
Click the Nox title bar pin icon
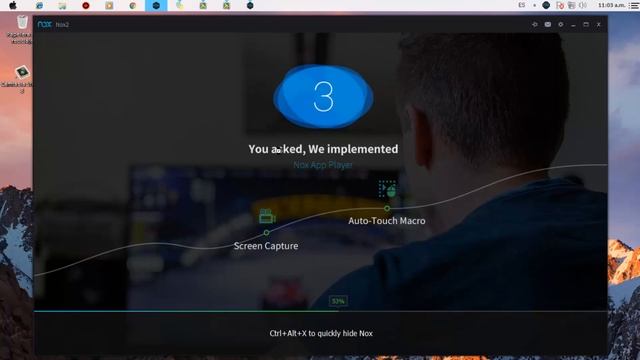535,24
